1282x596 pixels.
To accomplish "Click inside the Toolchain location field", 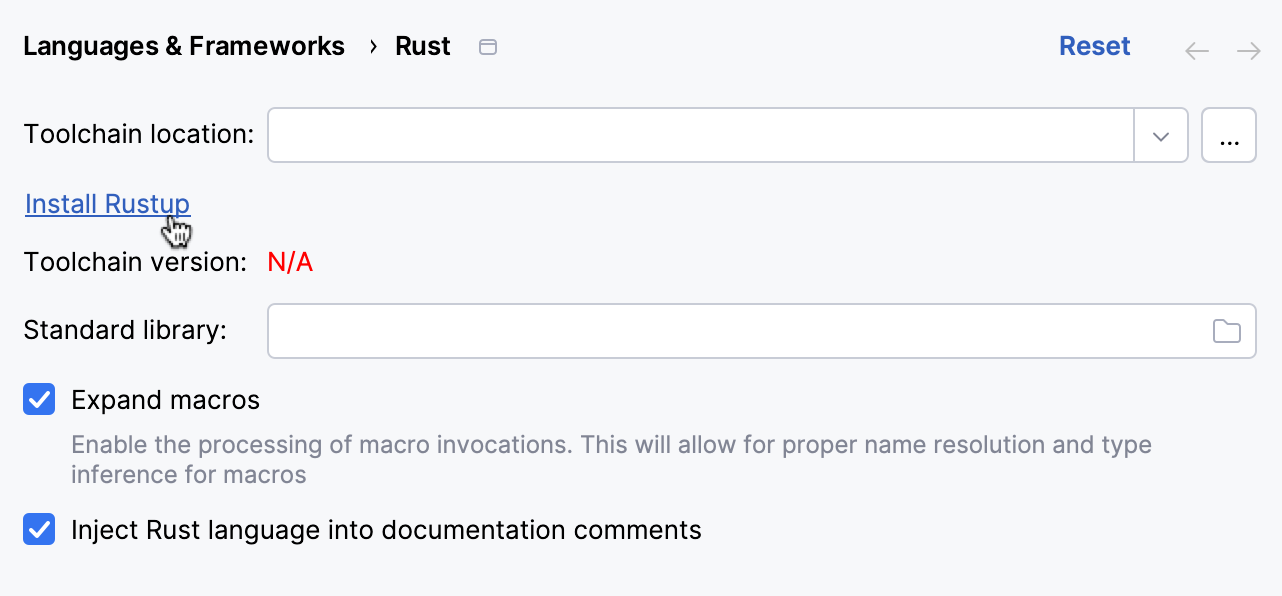I will (700, 134).
